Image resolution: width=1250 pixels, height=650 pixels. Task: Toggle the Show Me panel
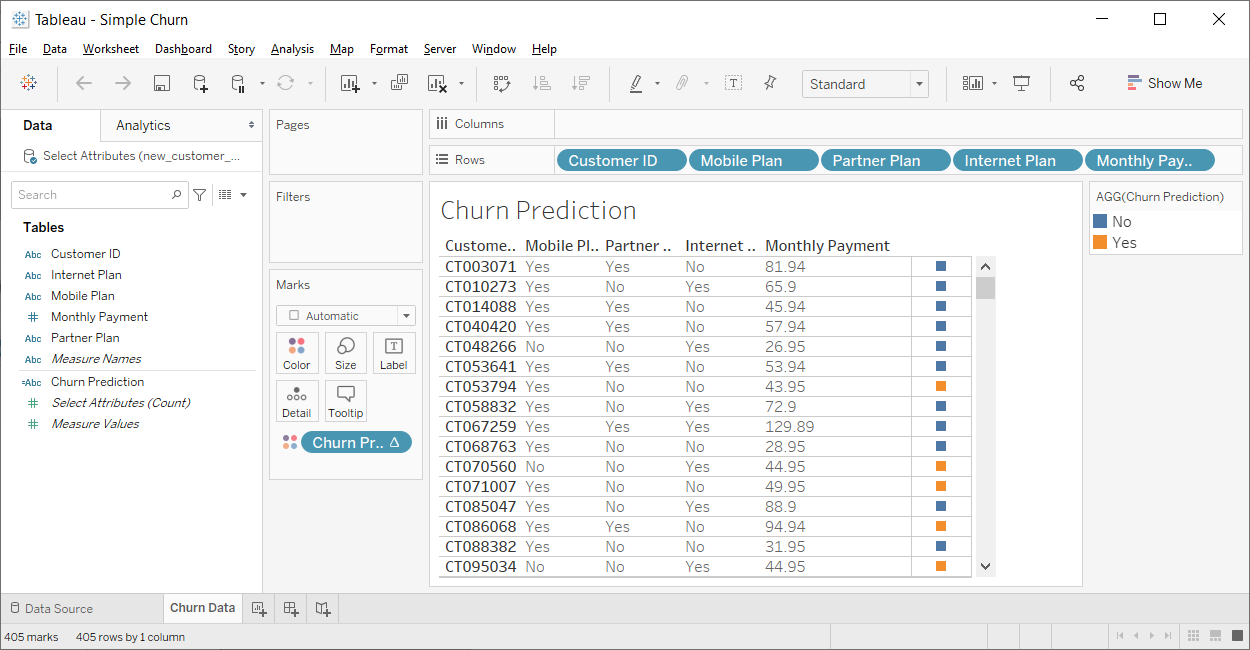pos(1164,84)
